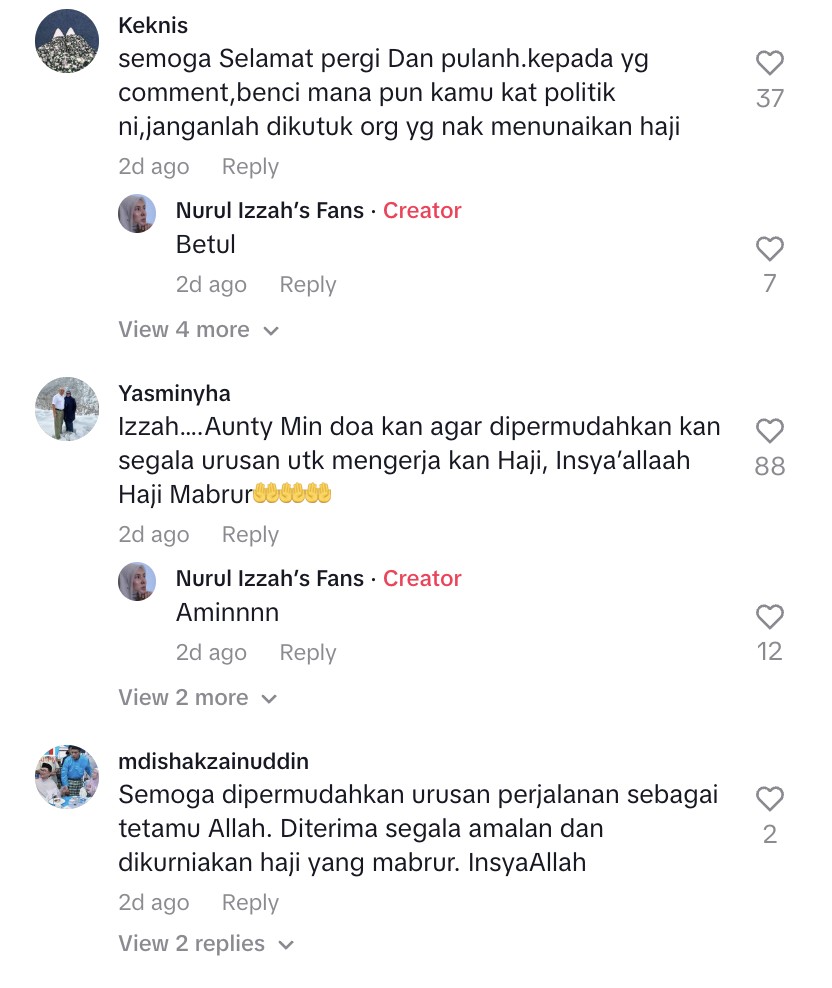Image resolution: width=832 pixels, height=988 pixels.
Task: Like Keknis's comment with the heart icon
Action: [x=770, y=63]
